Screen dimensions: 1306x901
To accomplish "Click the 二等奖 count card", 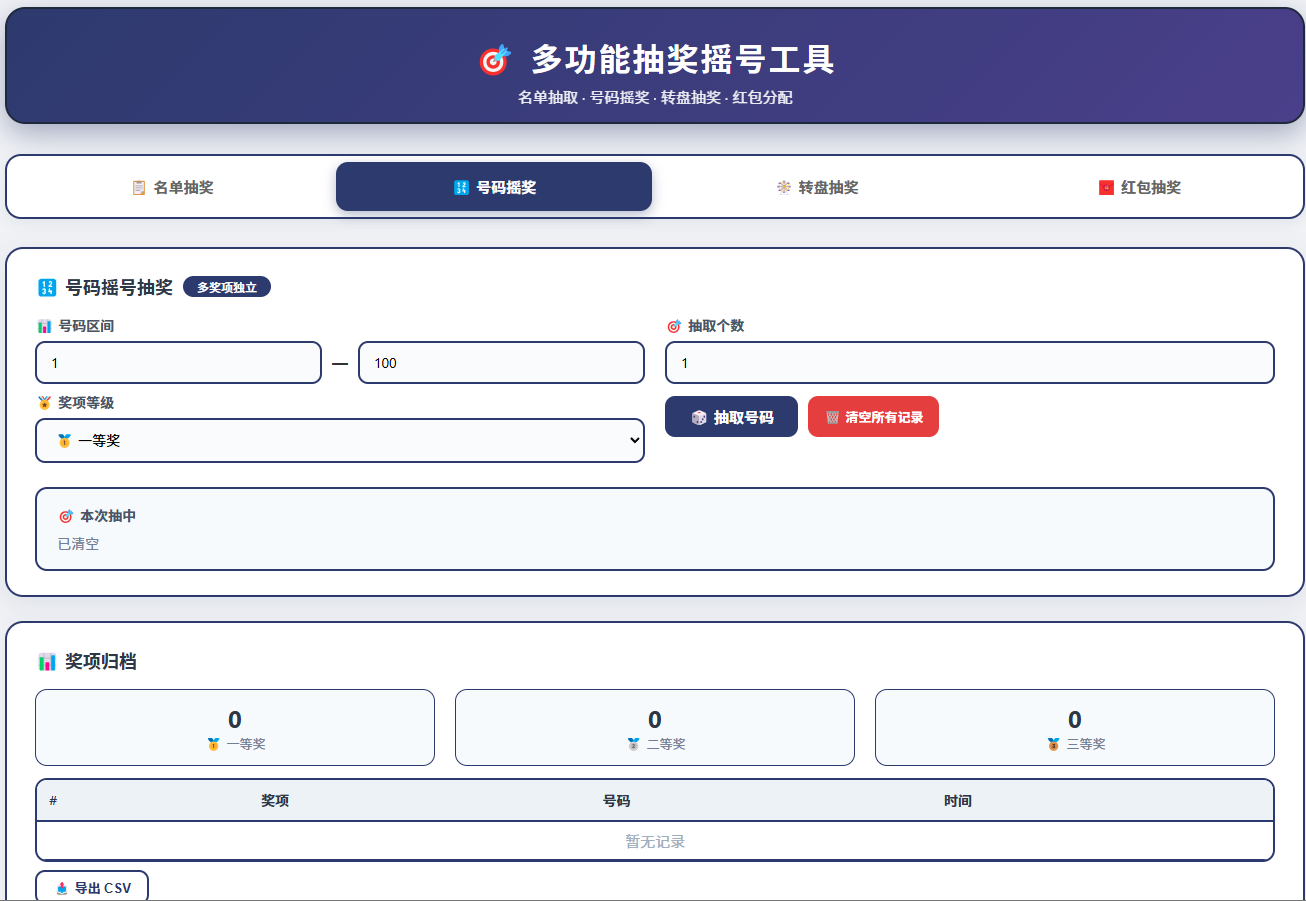I will click(x=655, y=728).
